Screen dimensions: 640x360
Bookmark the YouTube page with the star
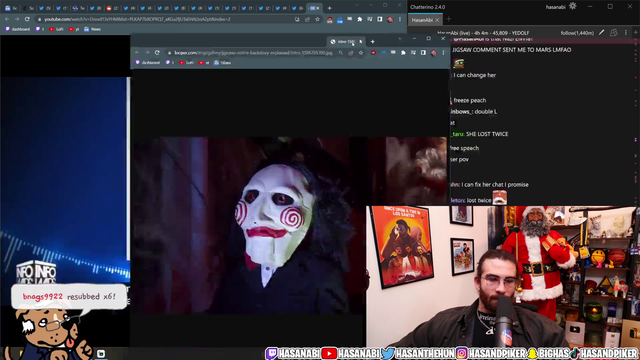click(x=317, y=19)
